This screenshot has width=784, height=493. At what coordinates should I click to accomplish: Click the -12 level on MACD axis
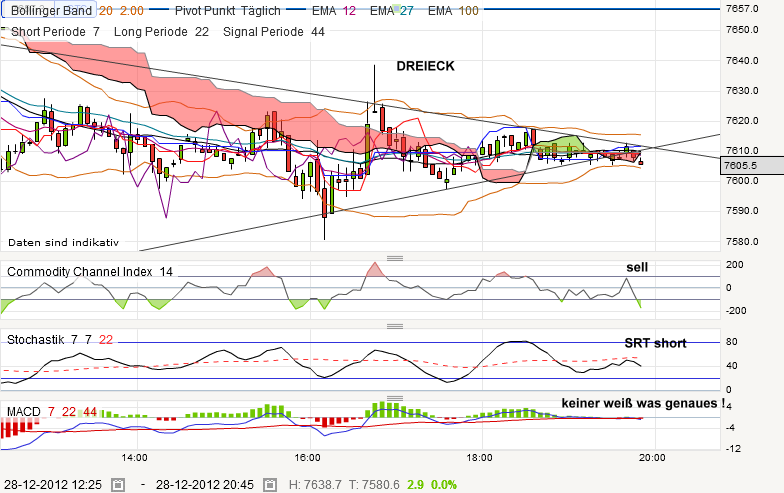pos(733,448)
